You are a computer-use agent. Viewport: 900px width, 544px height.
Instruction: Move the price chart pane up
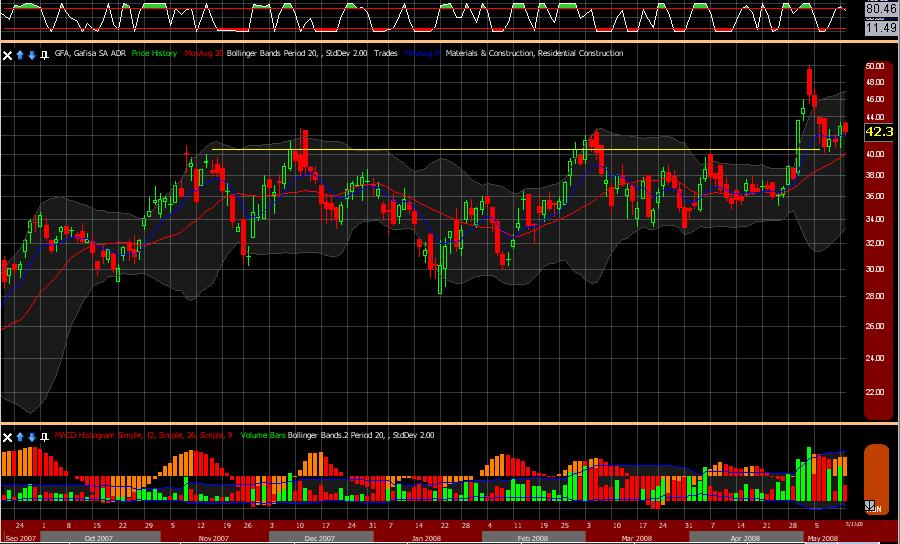(x=20, y=56)
